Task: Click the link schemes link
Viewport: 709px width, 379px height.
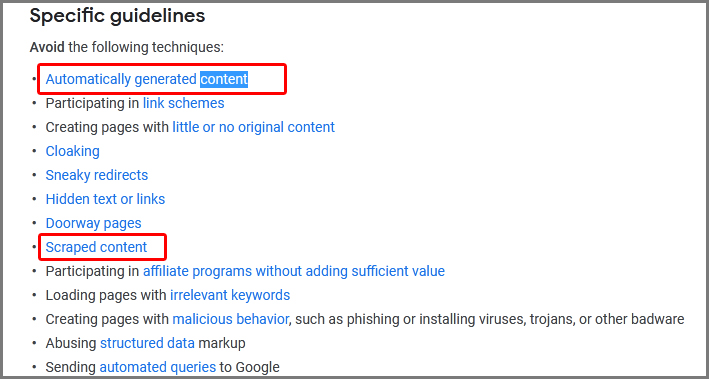Action: (x=184, y=103)
